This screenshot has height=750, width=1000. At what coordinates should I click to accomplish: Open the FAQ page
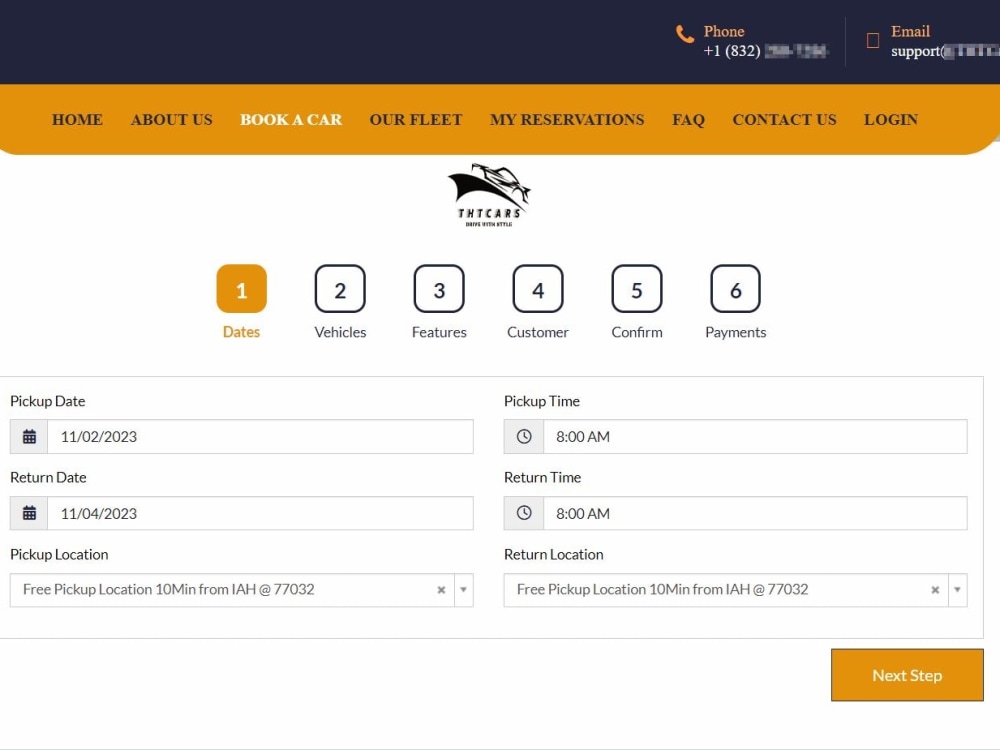[x=688, y=120]
